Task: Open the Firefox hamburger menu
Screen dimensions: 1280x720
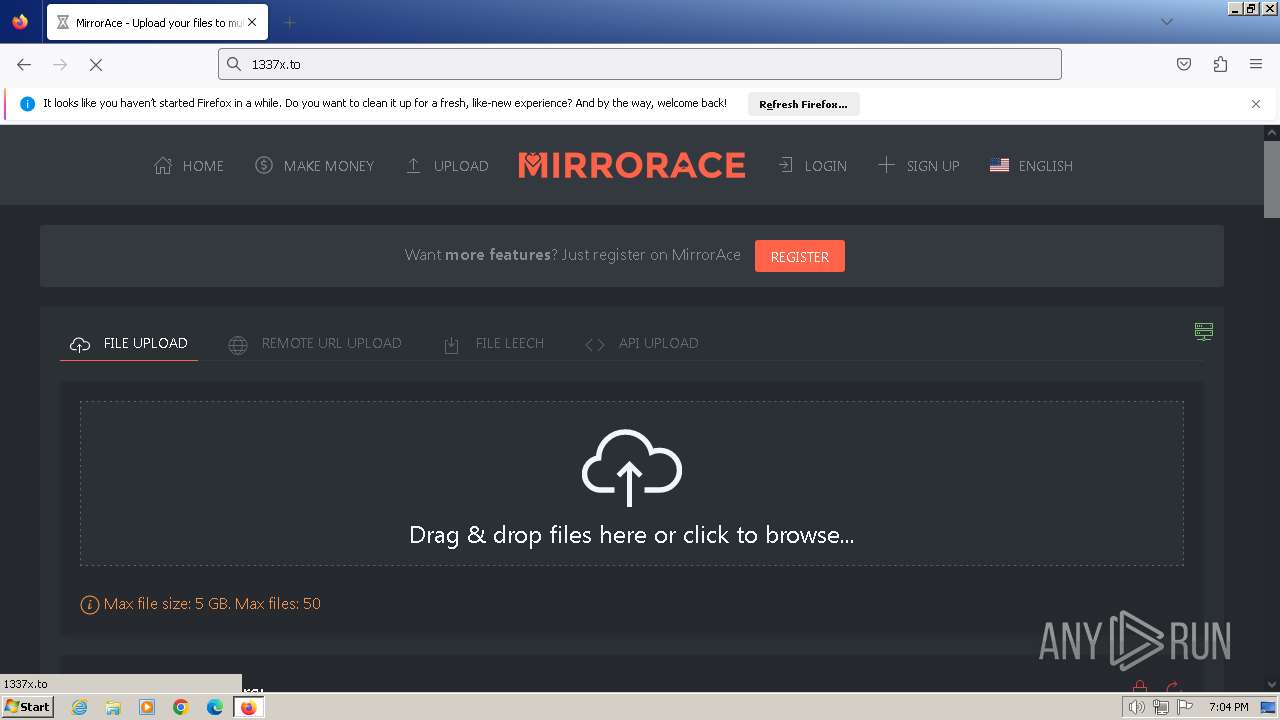Action: [1256, 64]
